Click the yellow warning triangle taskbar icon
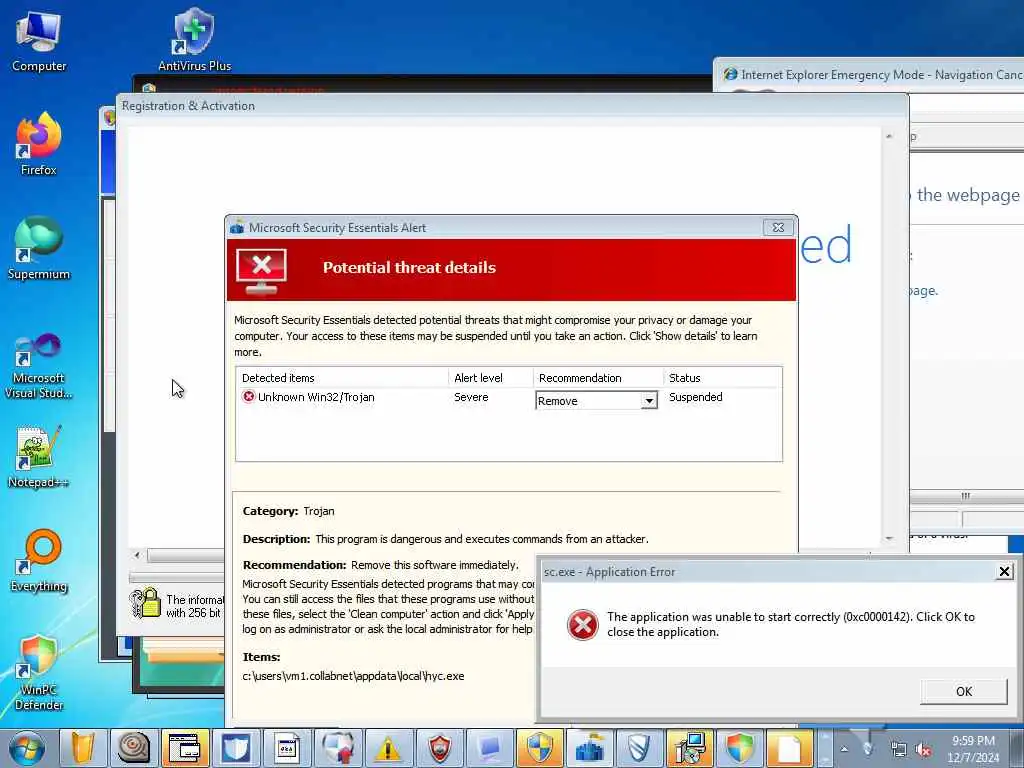The height and width of the screenshot is (768, 1024). pos(388,748)
